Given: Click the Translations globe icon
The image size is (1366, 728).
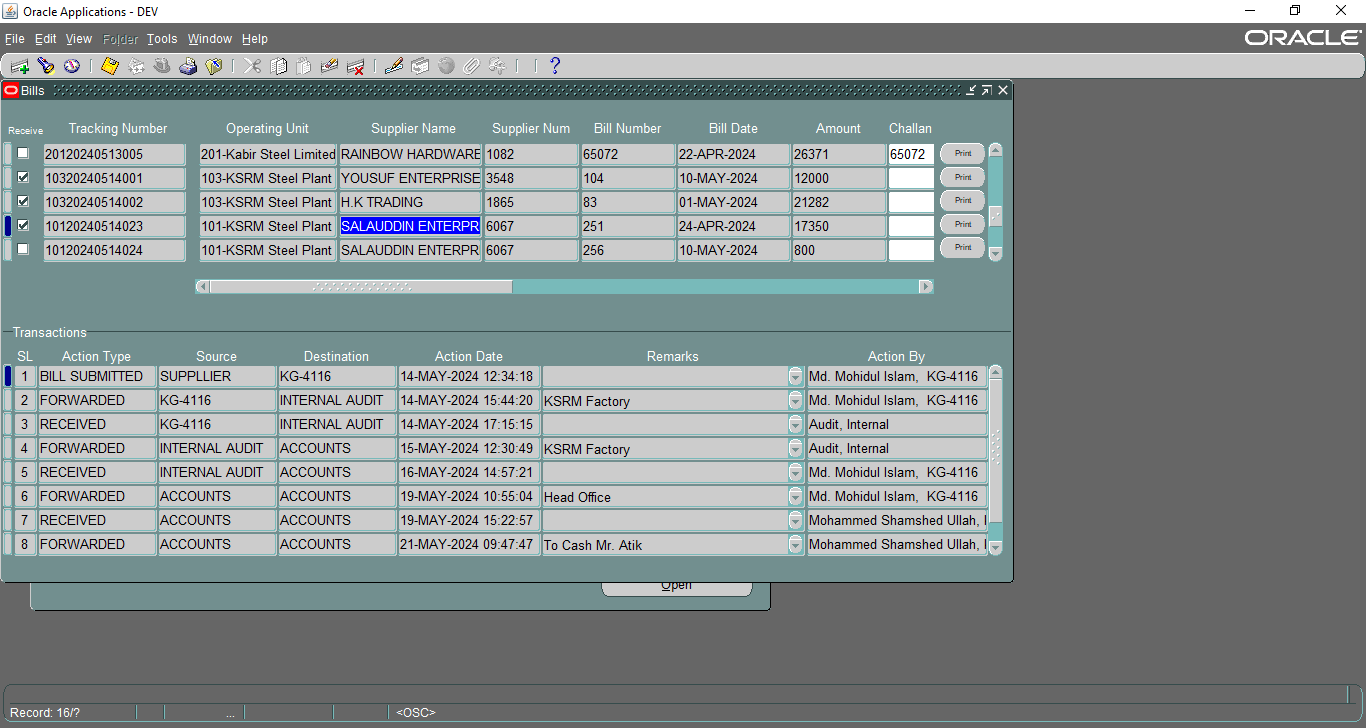Looking at the screenshot, I should pyautogui.click(x=446, y=66).
